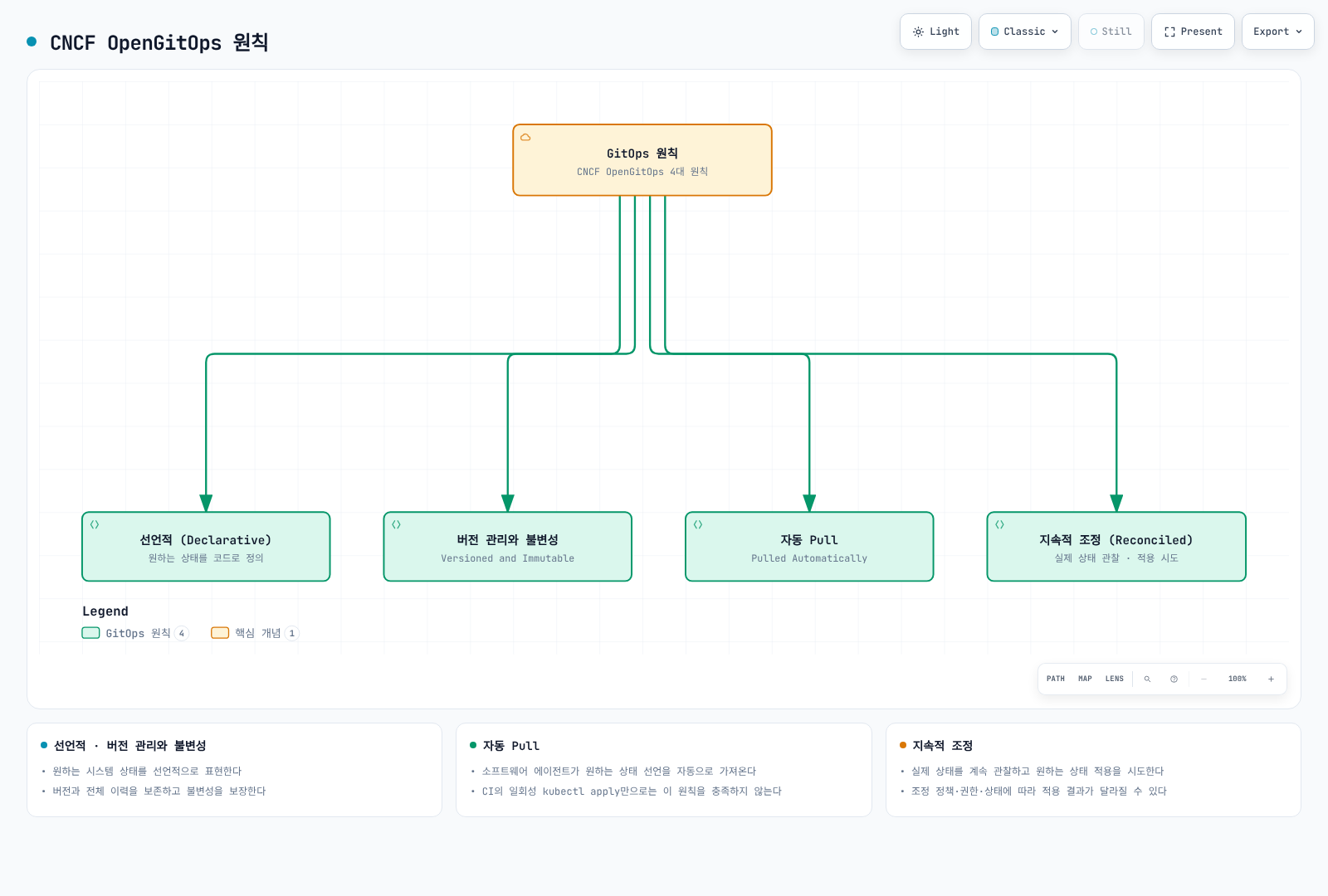The width and height of the screenshot is (1328, 896).
Task: Toggle the Light theme button
Action: [x=935, y=32]
